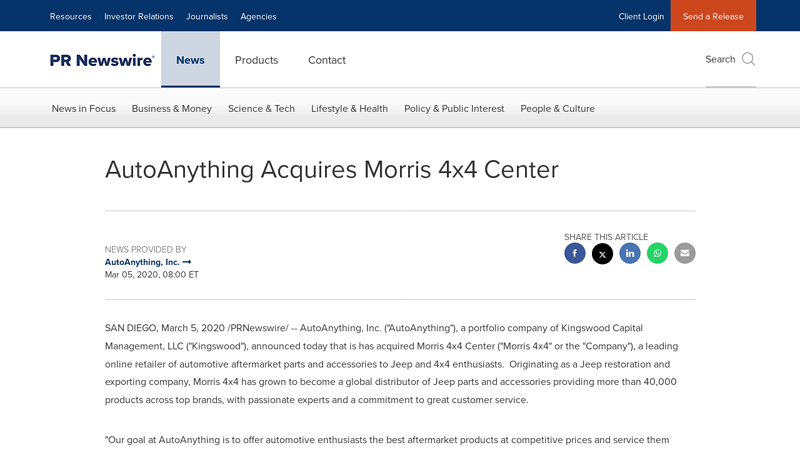Share article on Facebook
The image size is (800, 450).
pos(574,253)
